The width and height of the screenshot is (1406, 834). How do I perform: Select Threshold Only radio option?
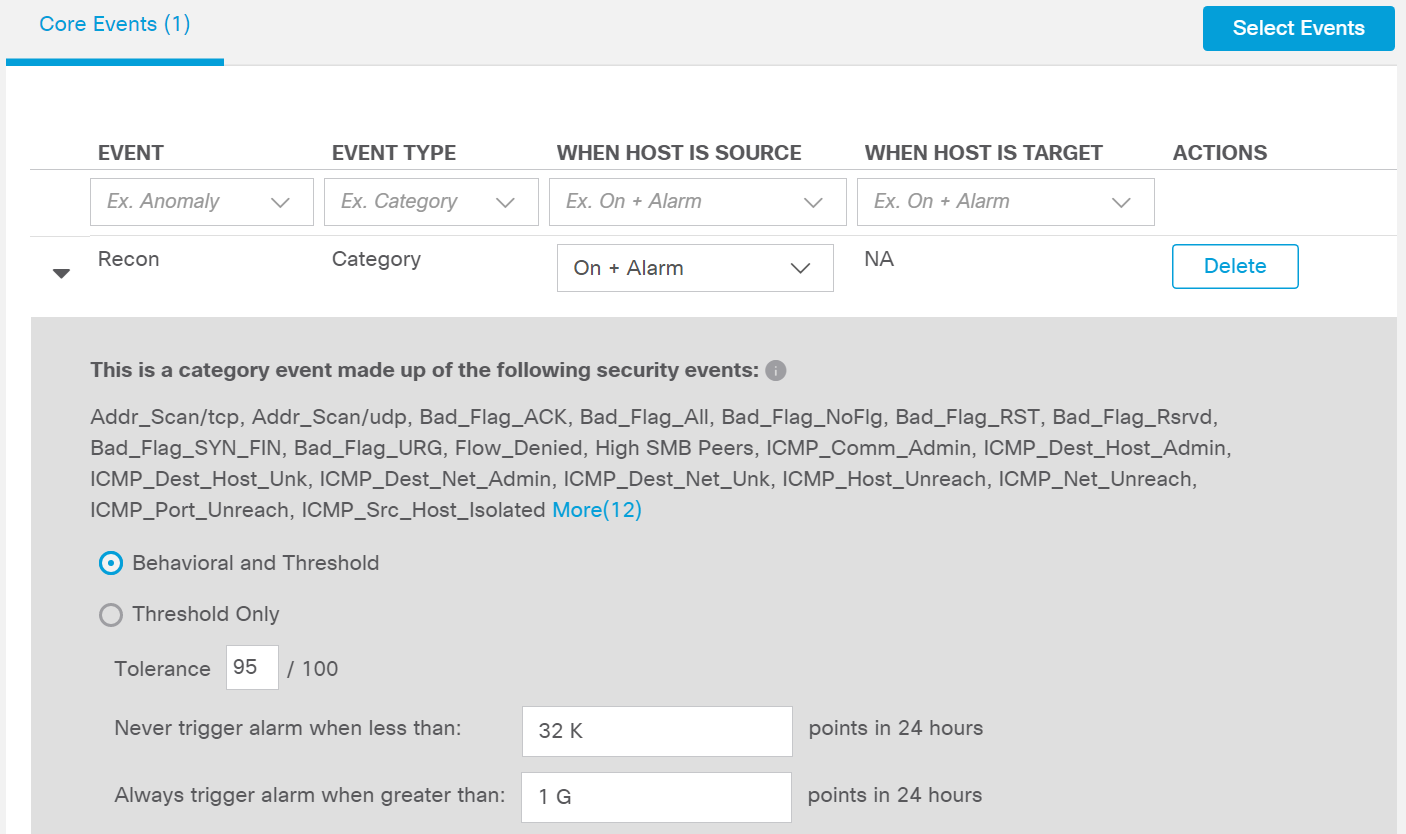[x=110, y=615]
